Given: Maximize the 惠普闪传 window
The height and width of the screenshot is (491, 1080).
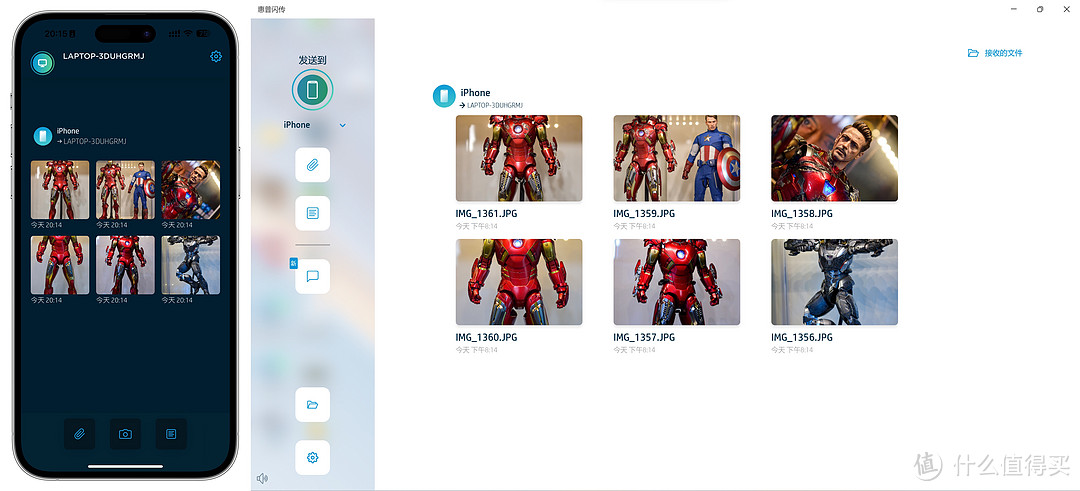Looking at the screenshot, I should 1039,9.
